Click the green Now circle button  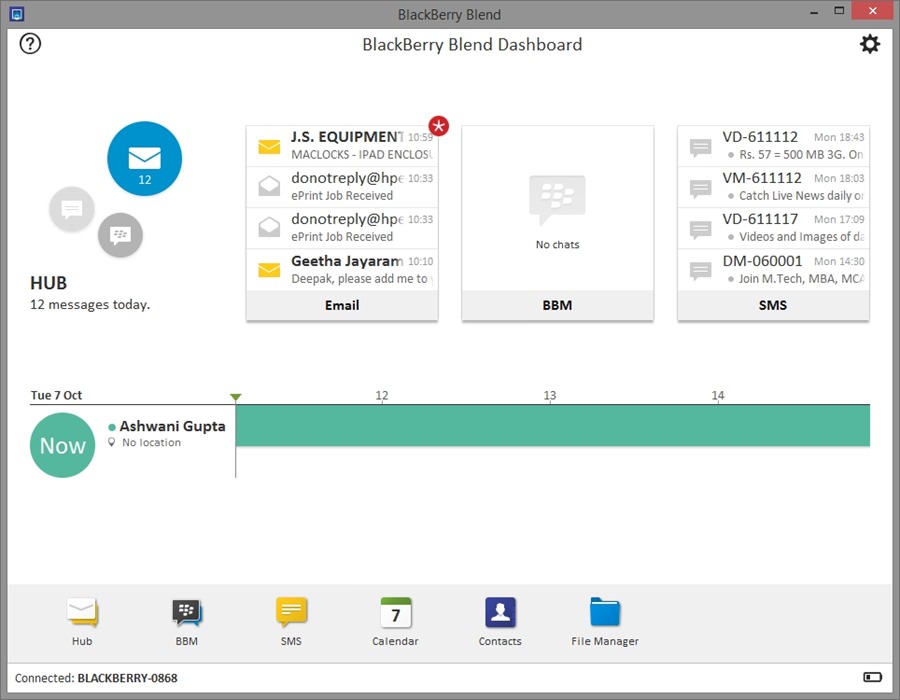pos(62,445)
